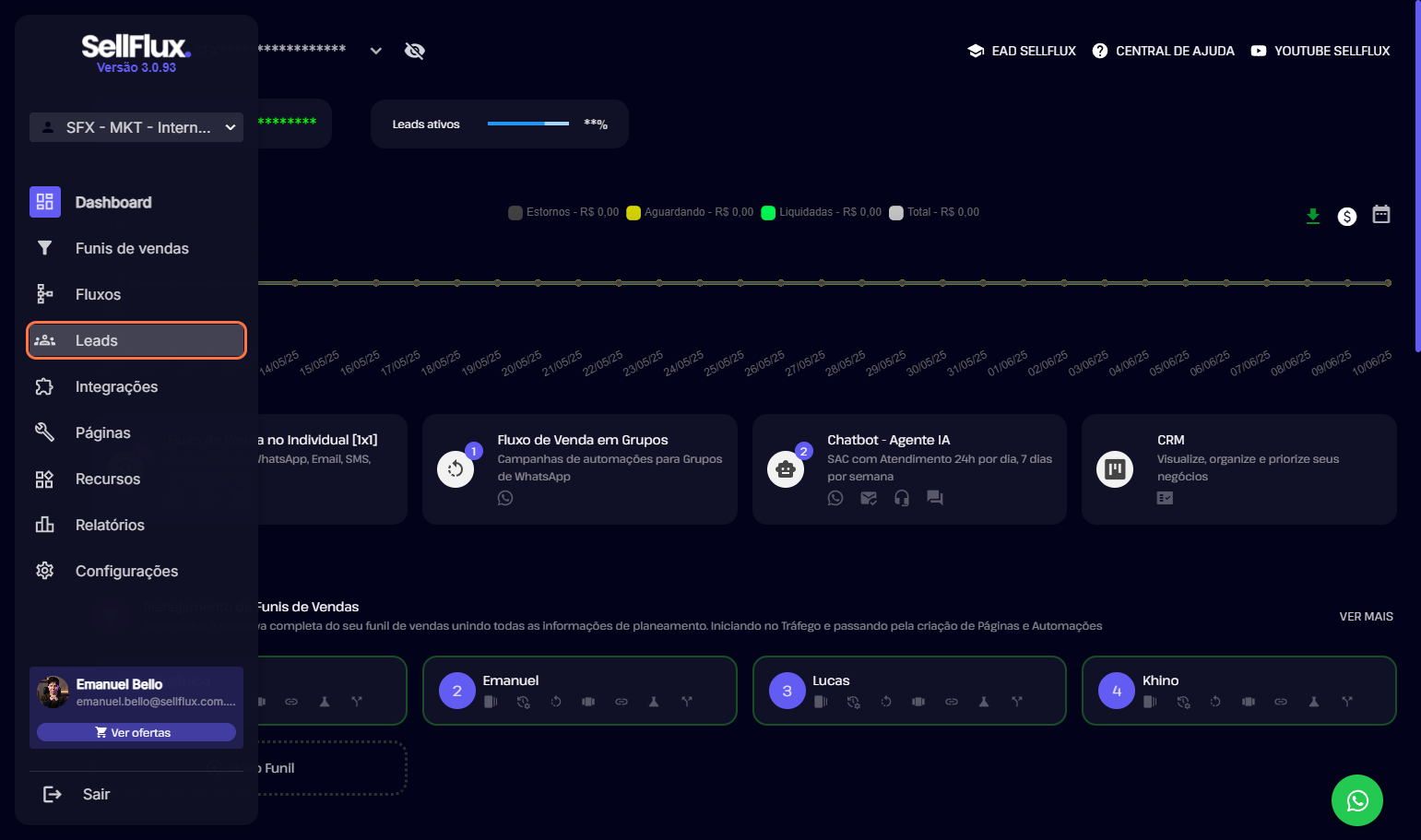Click history settings icon in Emanuel funnel
This screenshot has width=1421, height=840.
pyautogui.click(x=524, y=702)
